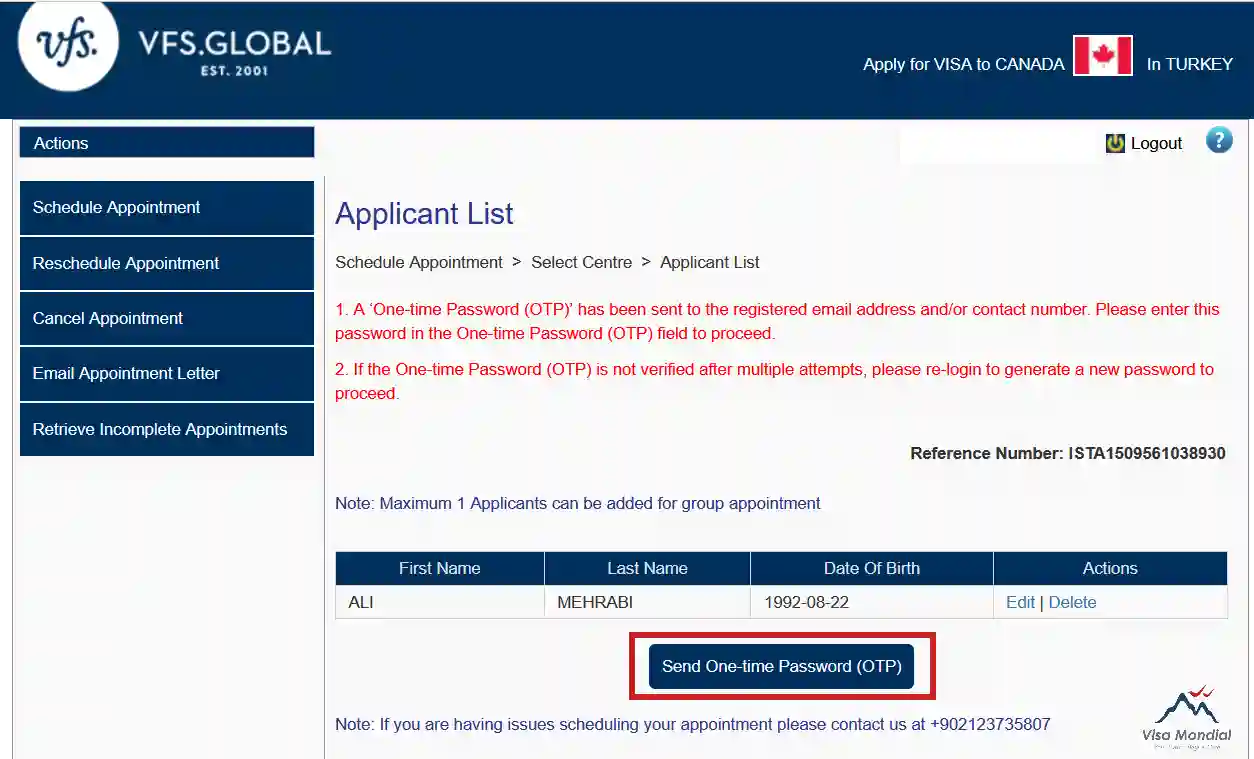Choose Cancel Appointment in the sidebar
The width and height of the screenshot is (1254, 759).
167,319
